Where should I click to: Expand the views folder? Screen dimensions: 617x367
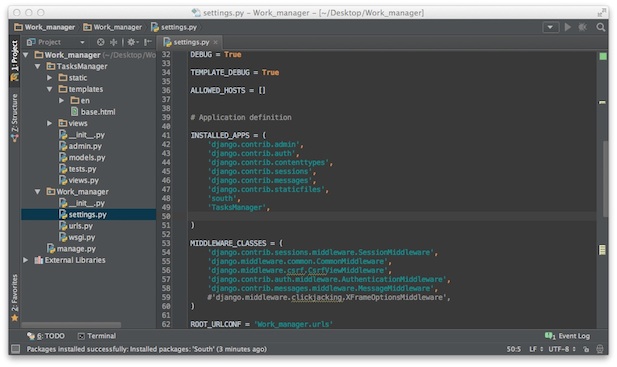[x=50, y=123]
